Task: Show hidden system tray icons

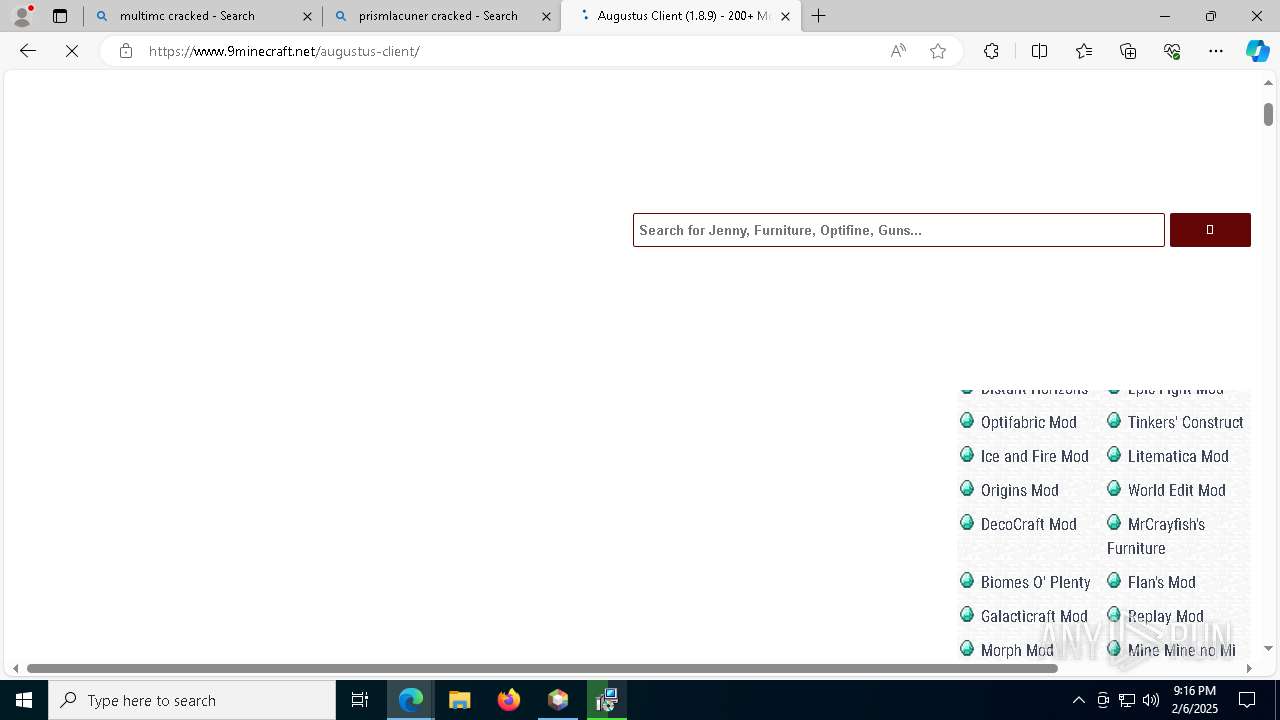Action: (x=1078, y=700)
